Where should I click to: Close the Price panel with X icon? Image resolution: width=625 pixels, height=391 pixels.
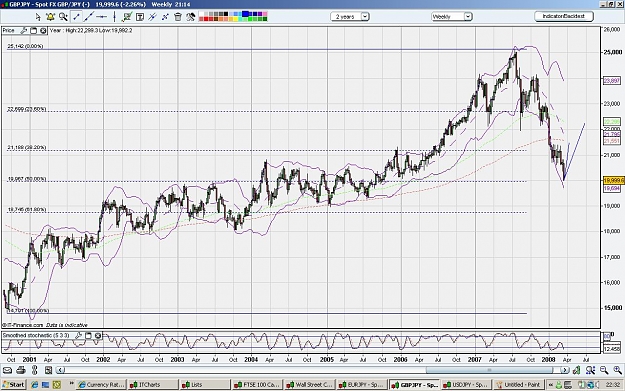click(x=43, y=30)
